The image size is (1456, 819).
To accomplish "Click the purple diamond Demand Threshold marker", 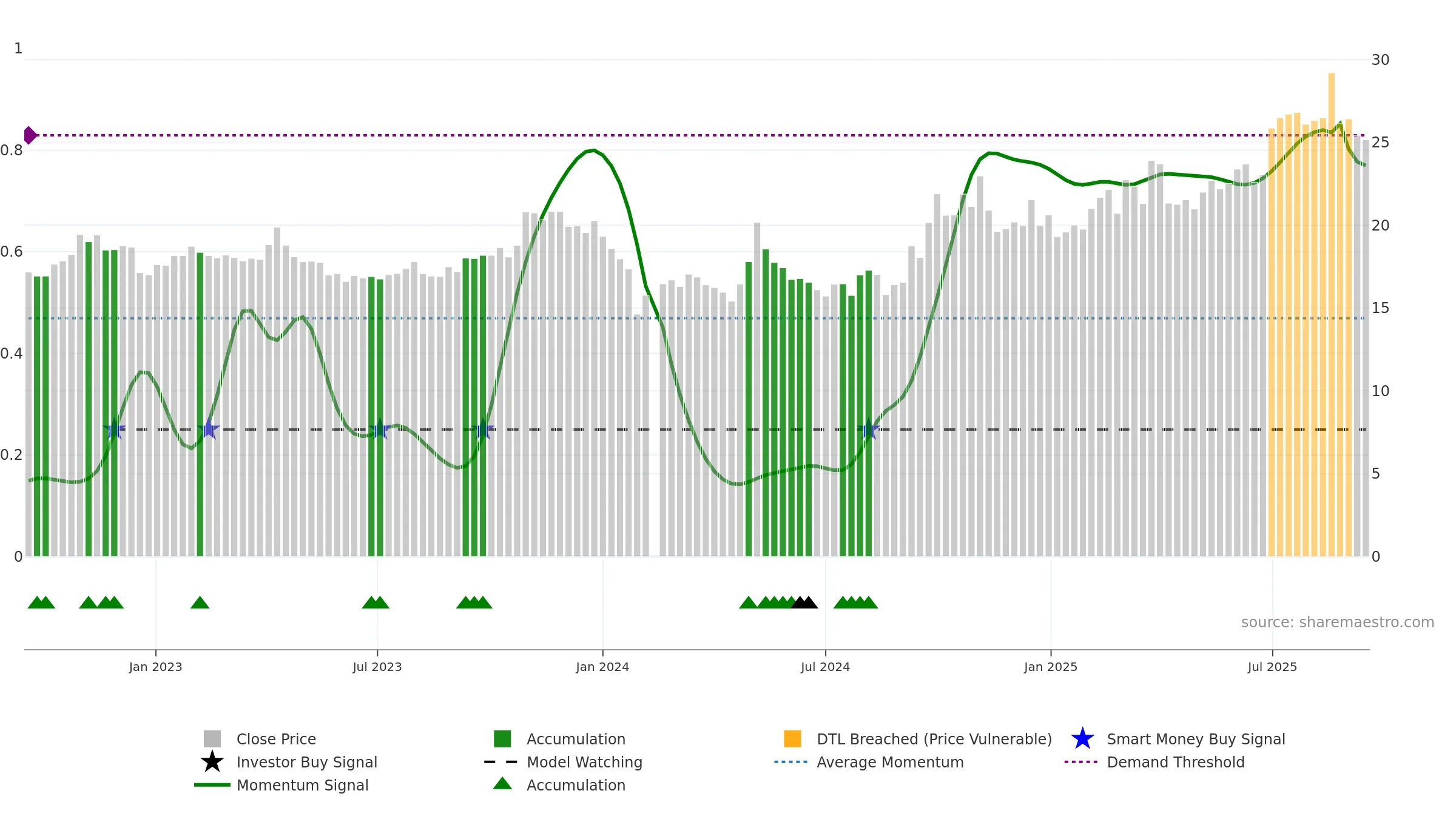I will pos(30,135).
